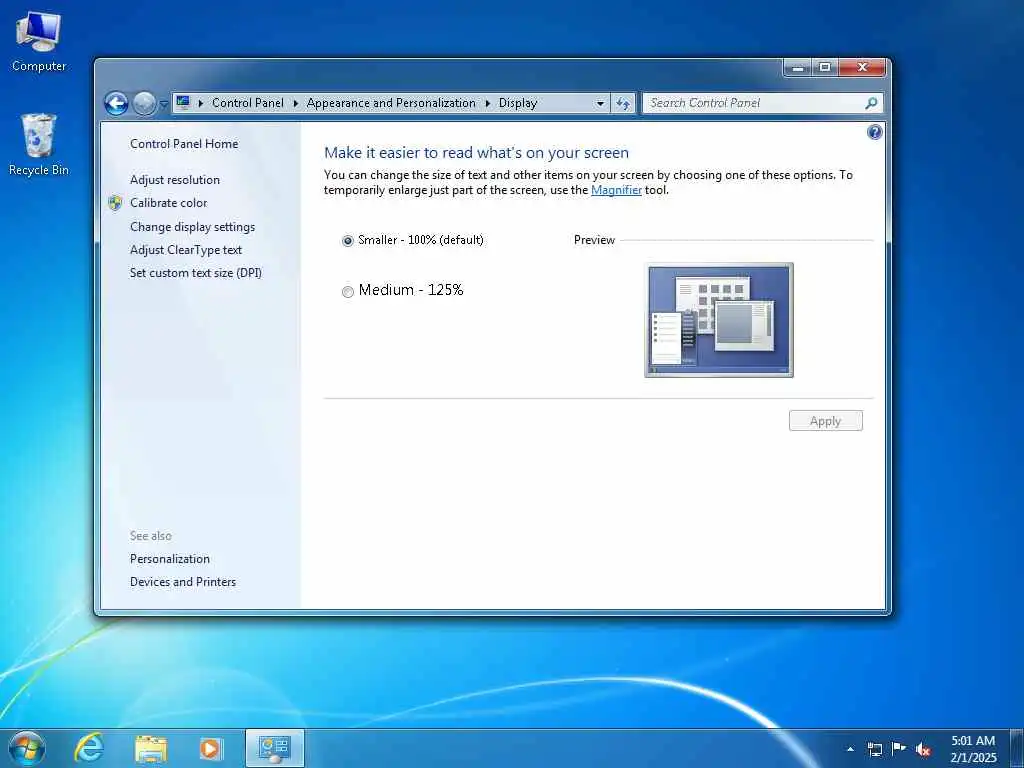Select Control Panel in the breadcrumb

248,103
